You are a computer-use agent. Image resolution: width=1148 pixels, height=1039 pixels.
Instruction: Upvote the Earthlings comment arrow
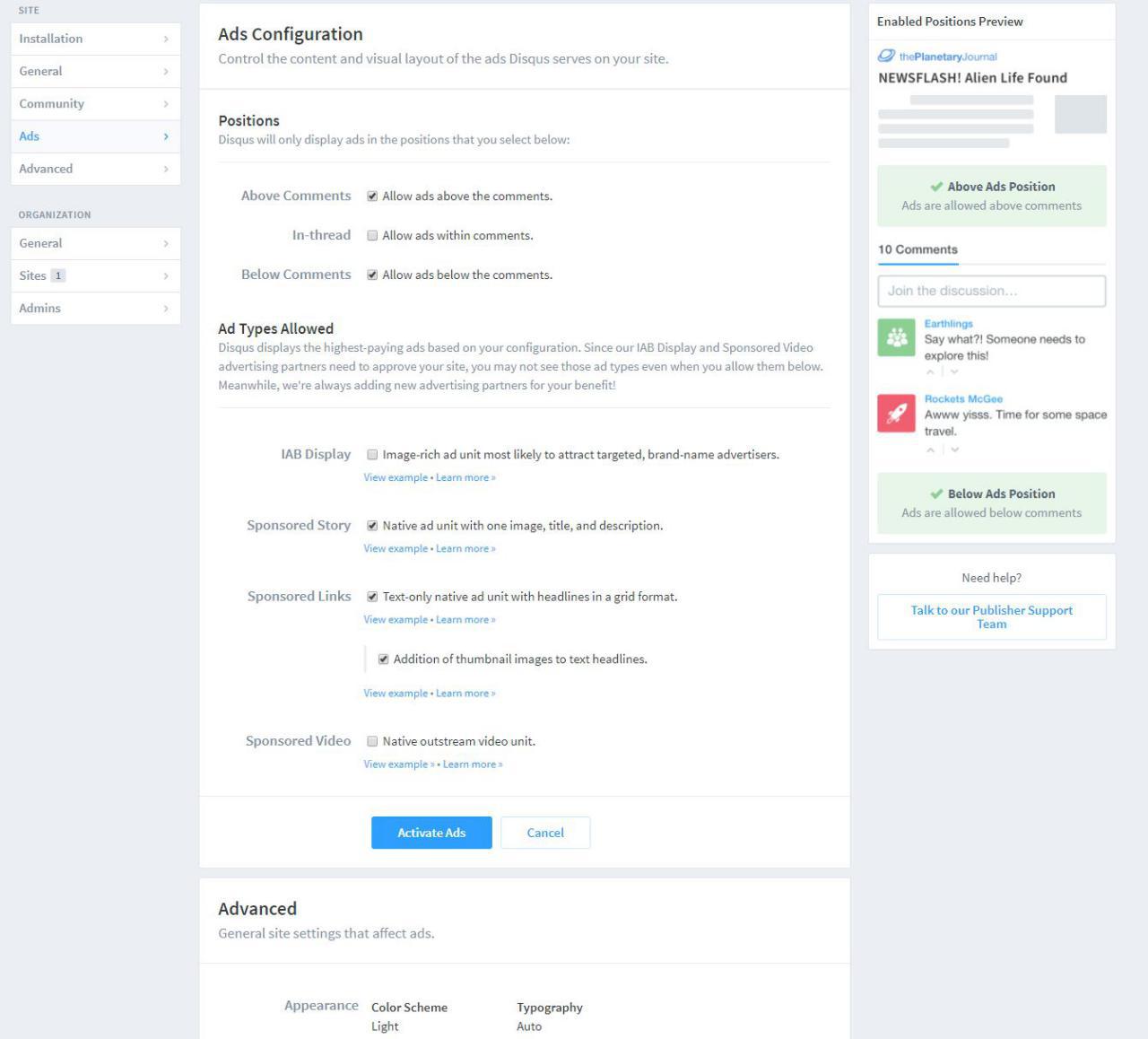tap(931, 371)
